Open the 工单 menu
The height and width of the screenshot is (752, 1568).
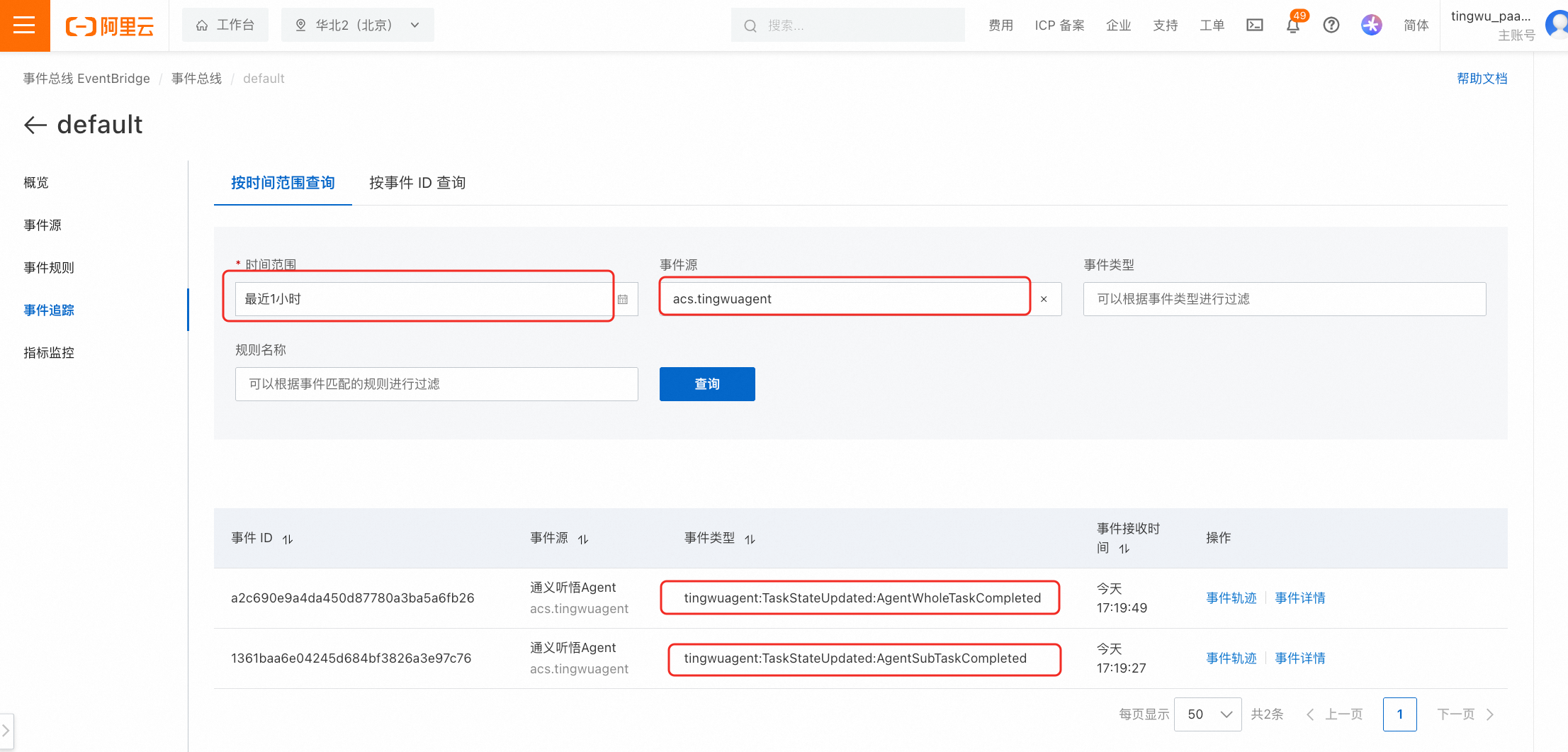point(1212,26)
